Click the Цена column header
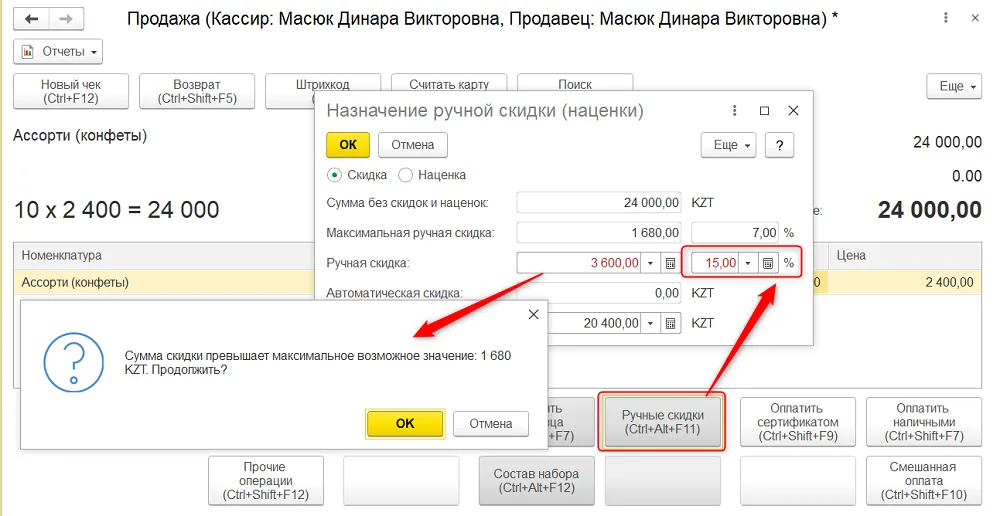The height and width of the screenshot is (516, 1000). pos(905,256)
